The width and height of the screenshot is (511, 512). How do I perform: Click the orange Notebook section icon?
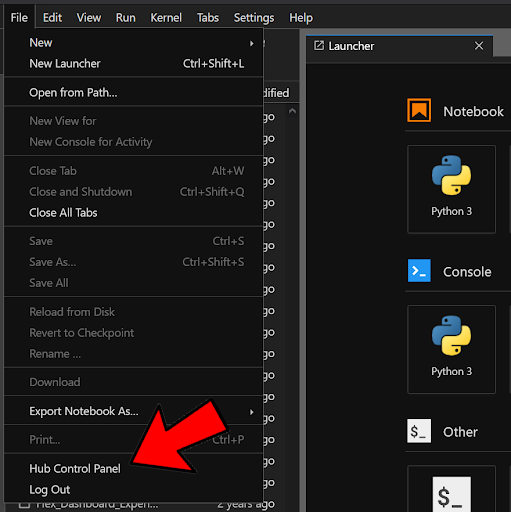(419, 110)
